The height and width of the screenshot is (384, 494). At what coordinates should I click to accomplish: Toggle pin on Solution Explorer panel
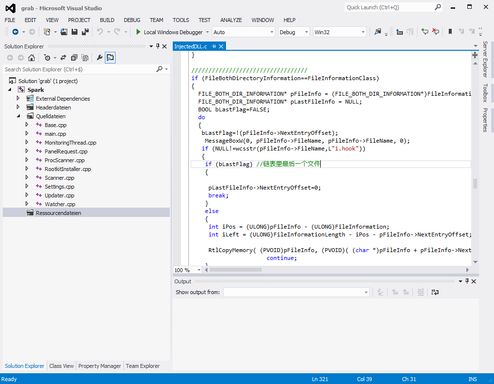[x=158, y=46]
